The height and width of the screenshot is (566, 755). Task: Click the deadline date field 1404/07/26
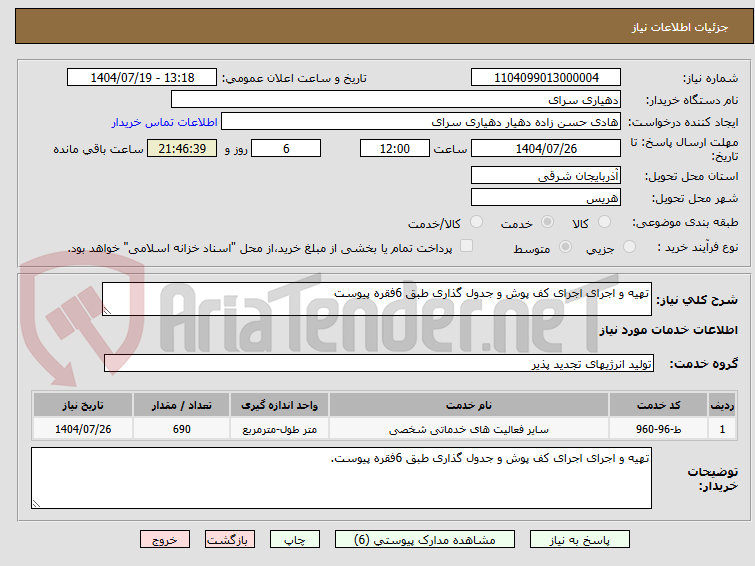tap(546, 148)
